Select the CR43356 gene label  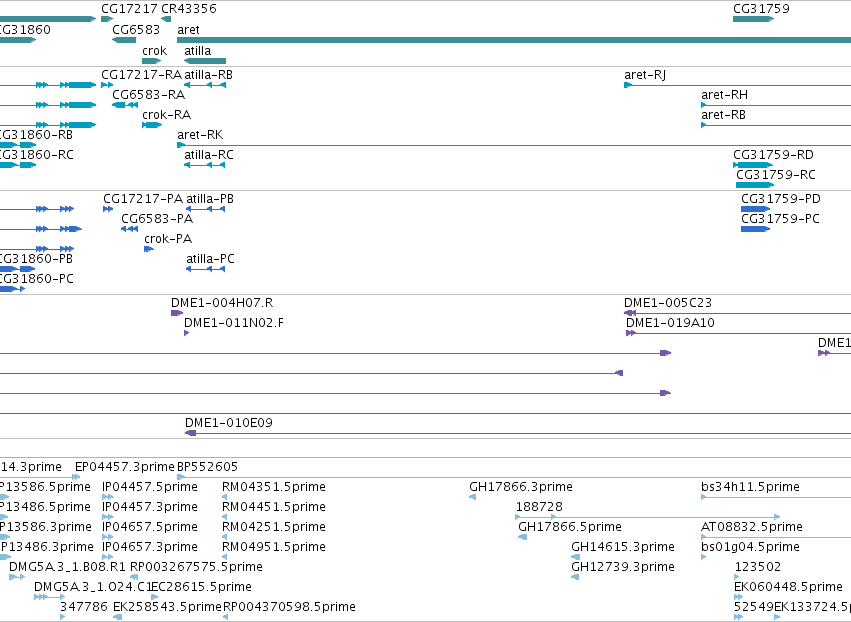pyautogui.click(x=189, y=9)
